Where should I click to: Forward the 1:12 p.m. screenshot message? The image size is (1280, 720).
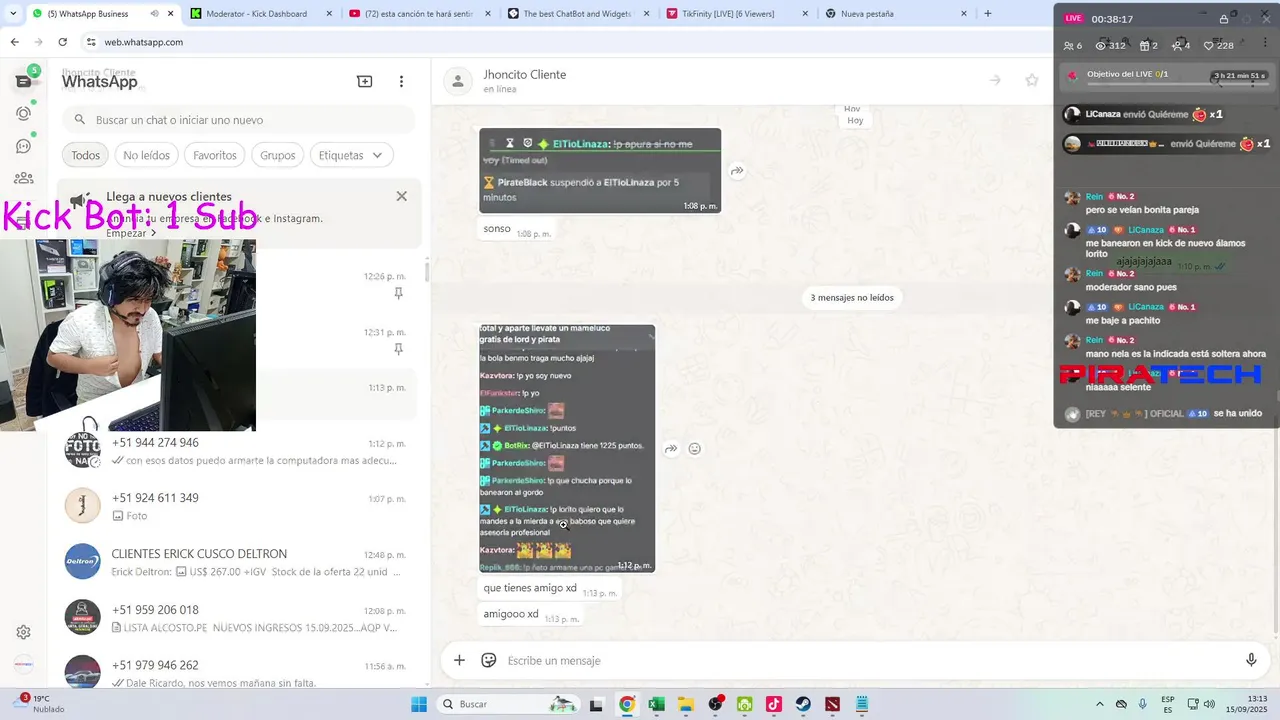point(671,449)
